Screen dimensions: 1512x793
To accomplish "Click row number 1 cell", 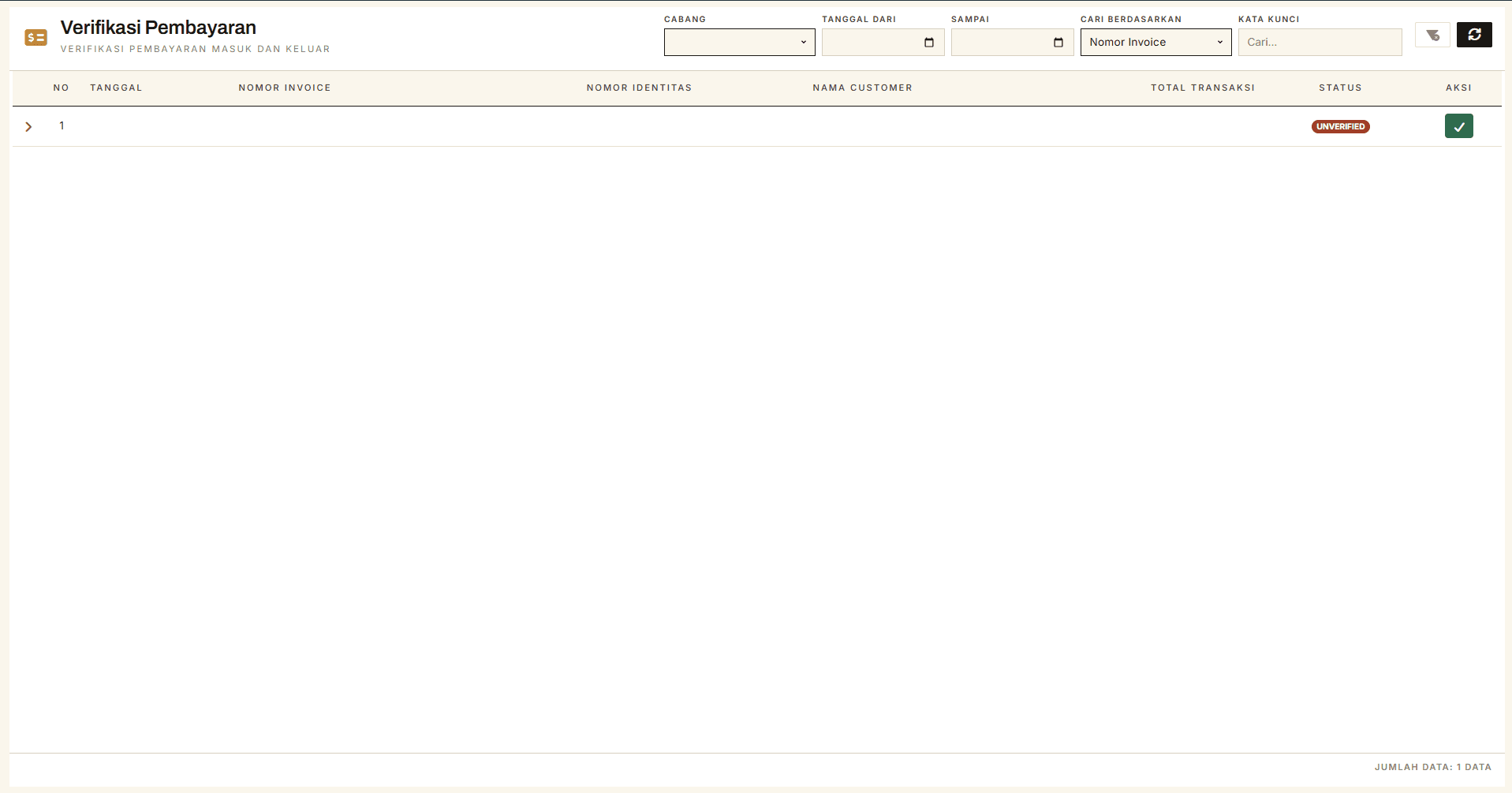I will pyautogui.click(x=62, y=125).
